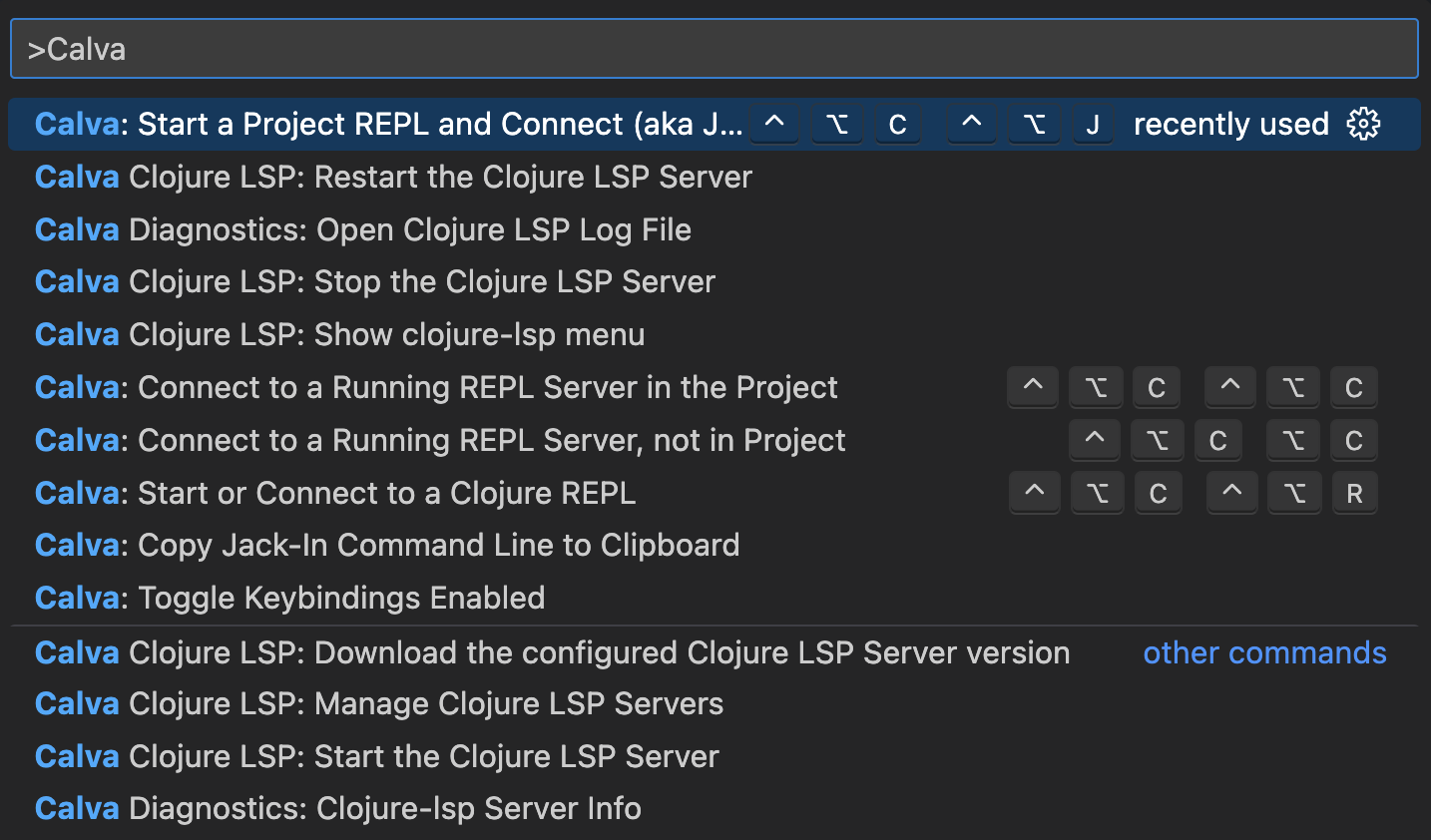Open Show clojure-lsp menu command
This screenshot has height=840, width=1431.
[x=715, y=334]
